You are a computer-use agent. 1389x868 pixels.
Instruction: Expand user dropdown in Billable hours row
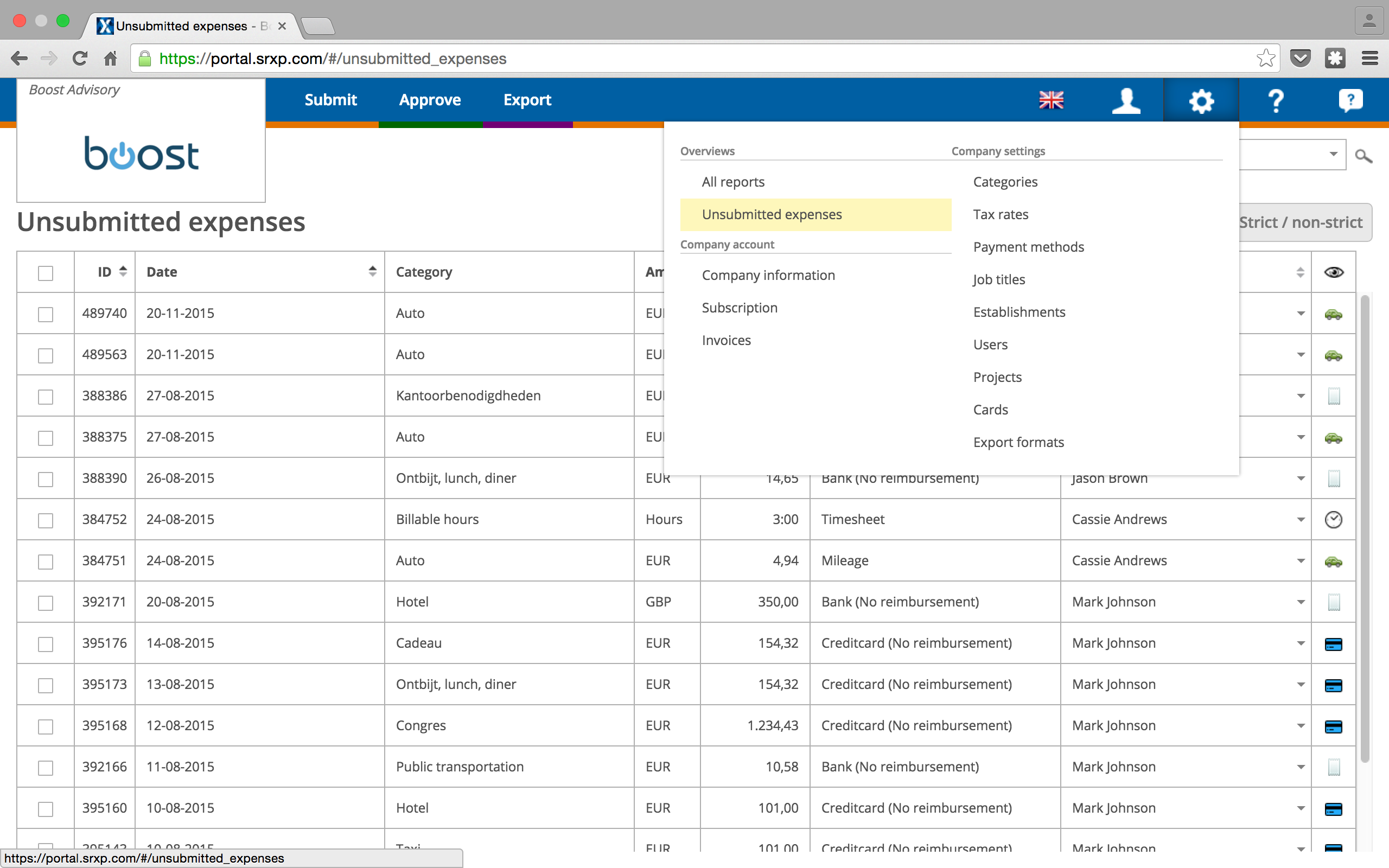point(1301,520)
